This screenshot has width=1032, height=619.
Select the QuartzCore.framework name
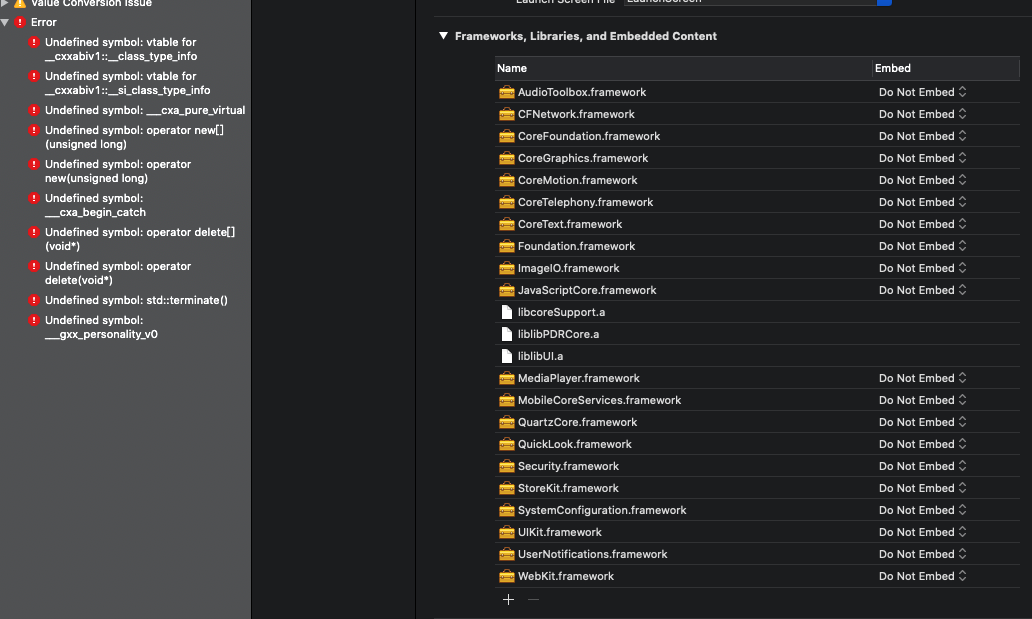[x=577, y=422]
